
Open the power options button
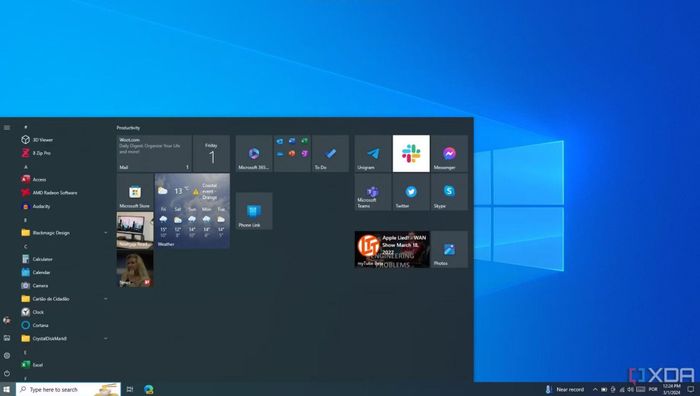(7, 373)
